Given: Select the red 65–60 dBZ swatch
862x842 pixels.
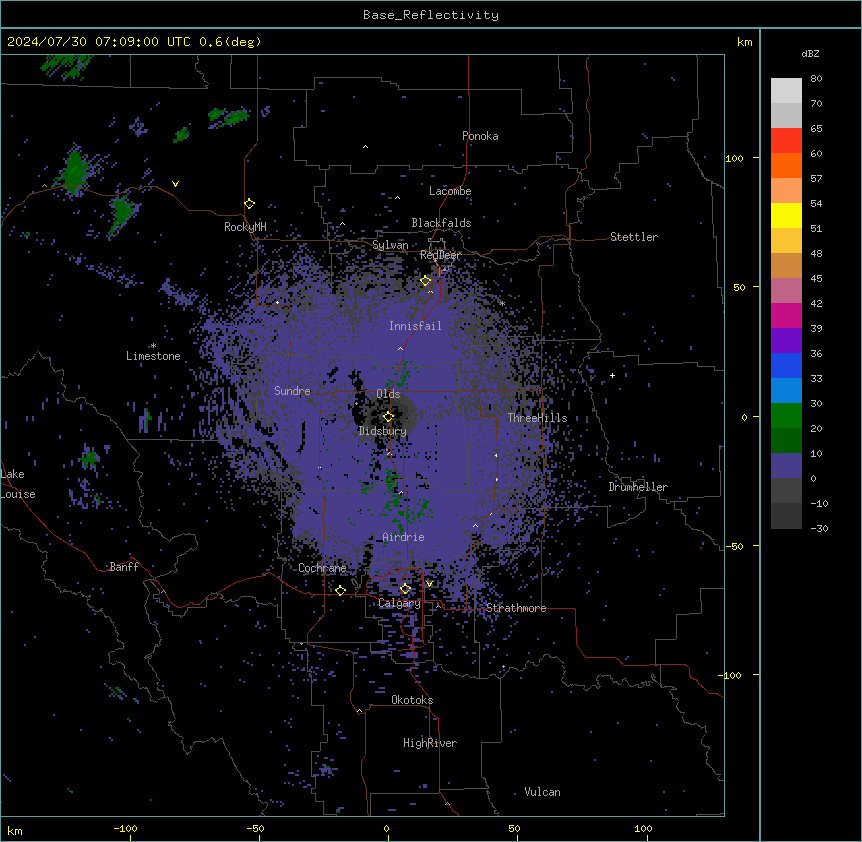Looking at the screenshot, I should pyautogui.click(x=786, y=141).
